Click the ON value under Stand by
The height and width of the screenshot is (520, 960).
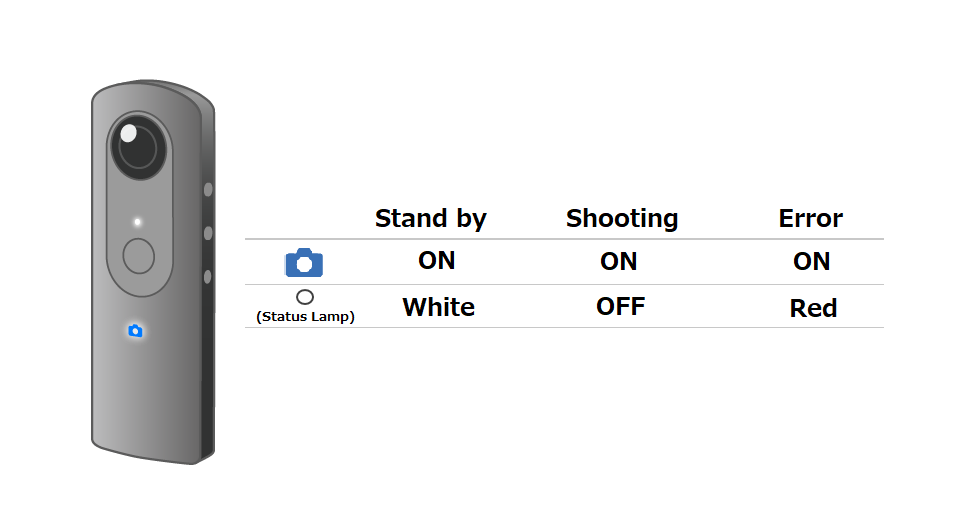click(437, 261)
